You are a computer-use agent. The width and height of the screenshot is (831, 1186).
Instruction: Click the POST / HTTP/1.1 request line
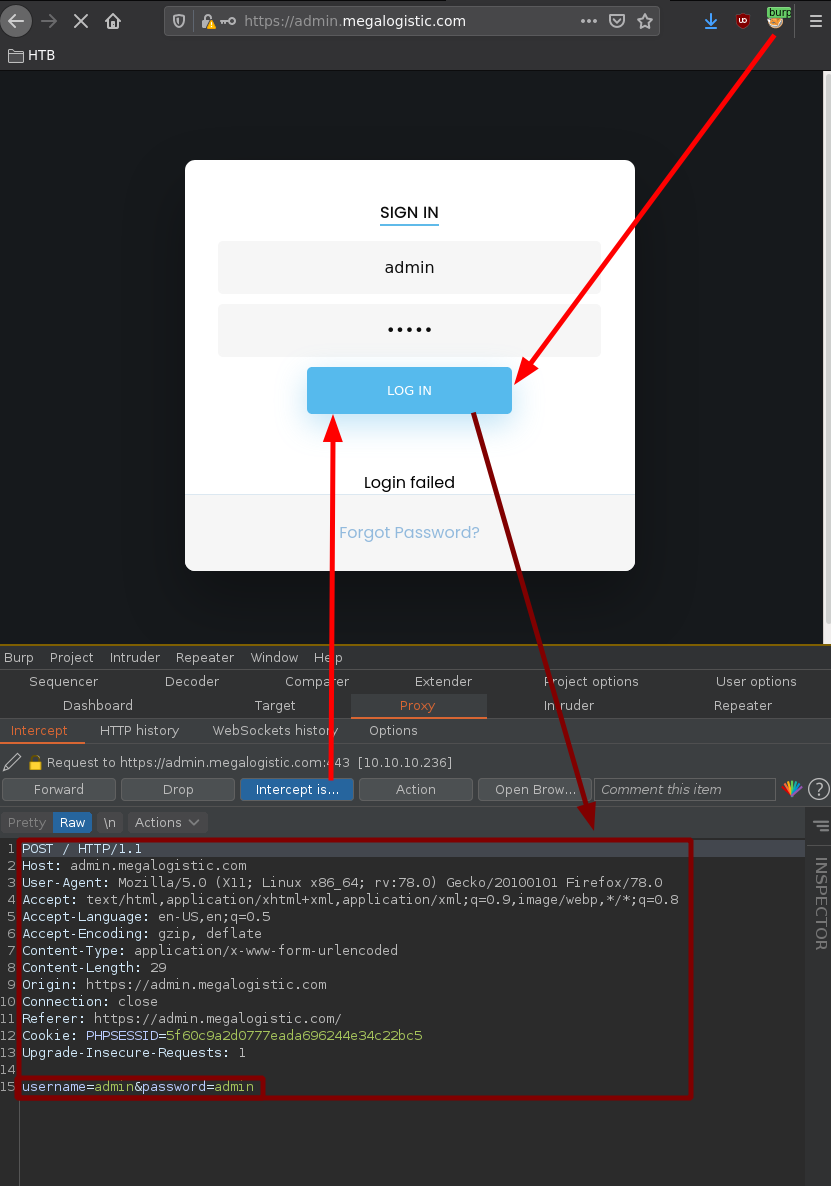point(82,849)
